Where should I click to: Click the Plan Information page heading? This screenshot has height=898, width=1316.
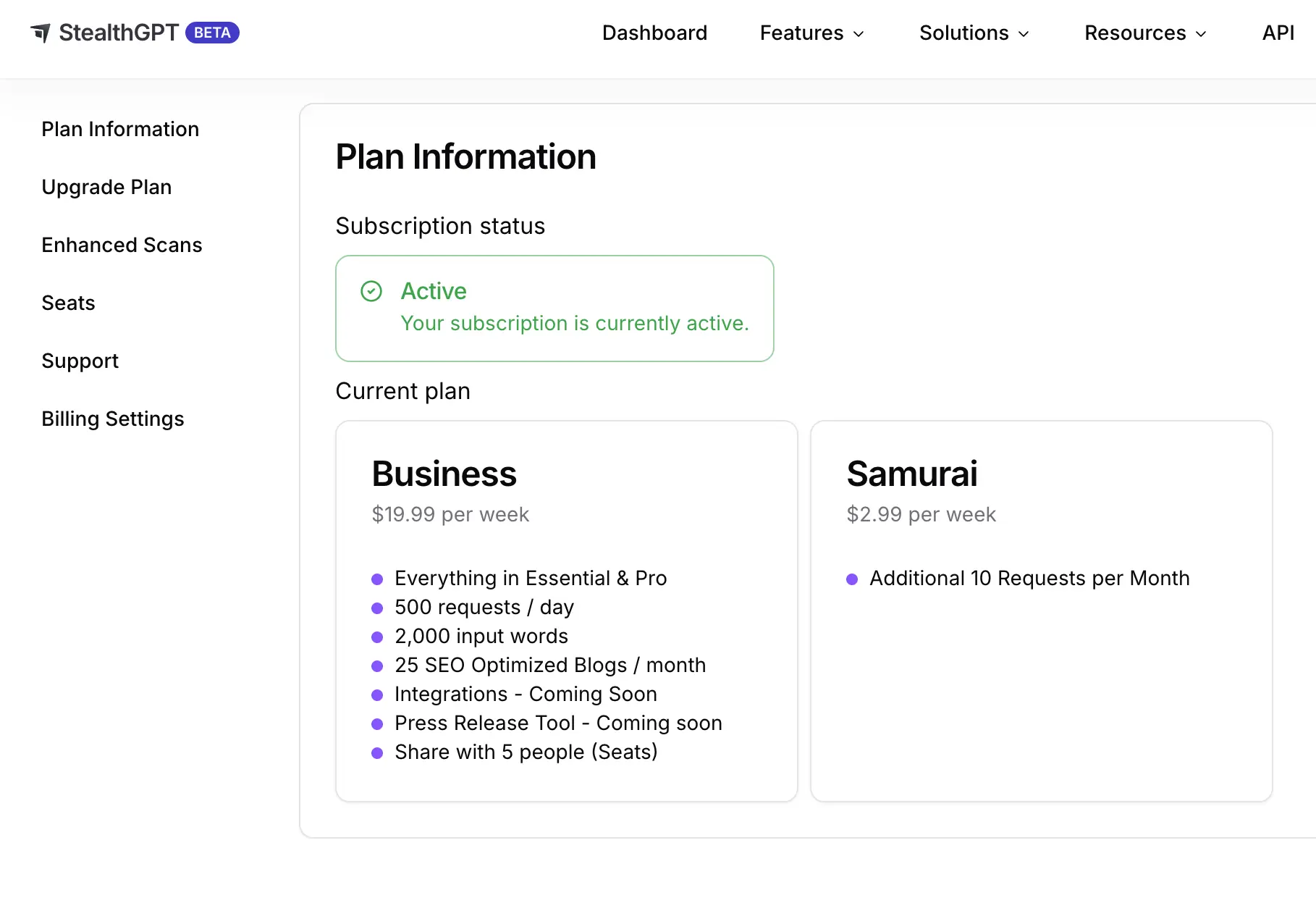point(466,156)
